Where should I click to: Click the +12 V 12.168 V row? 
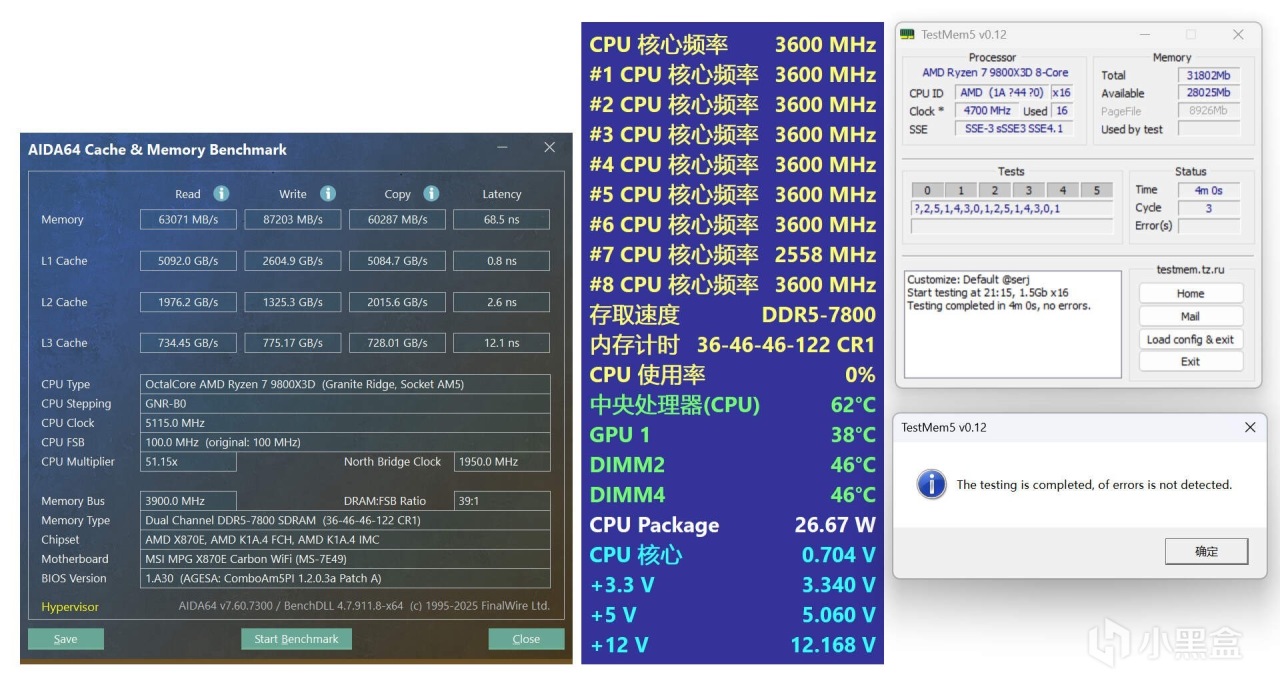point(732,644)
